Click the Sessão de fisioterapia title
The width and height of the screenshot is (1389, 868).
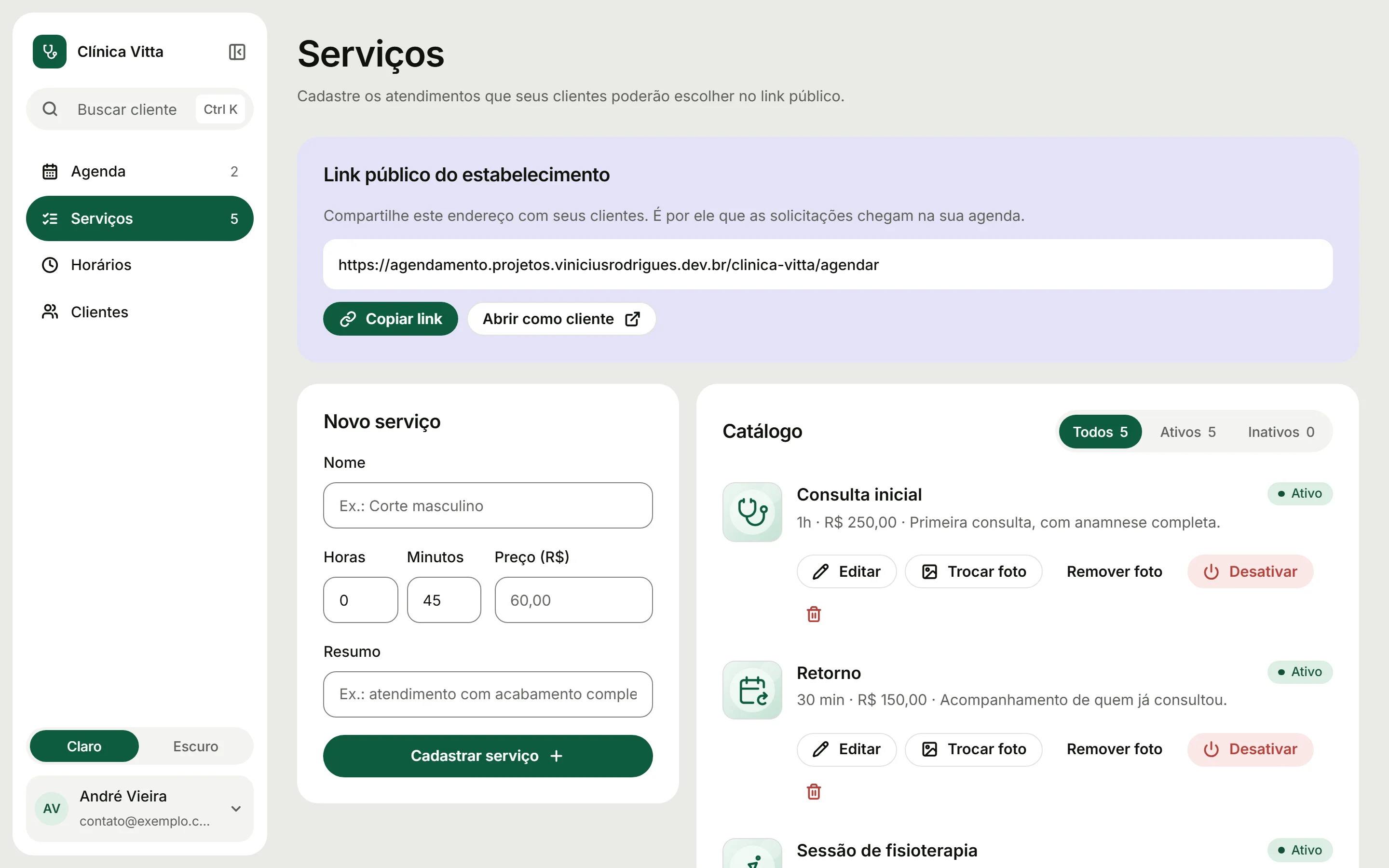tap(887, 850)
